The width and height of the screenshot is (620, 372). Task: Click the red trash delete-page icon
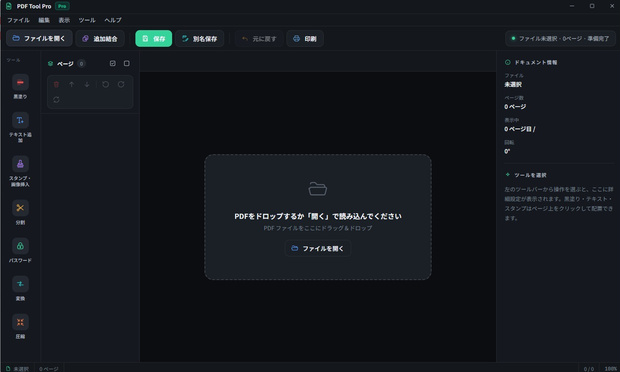click(x=56, y=85)
